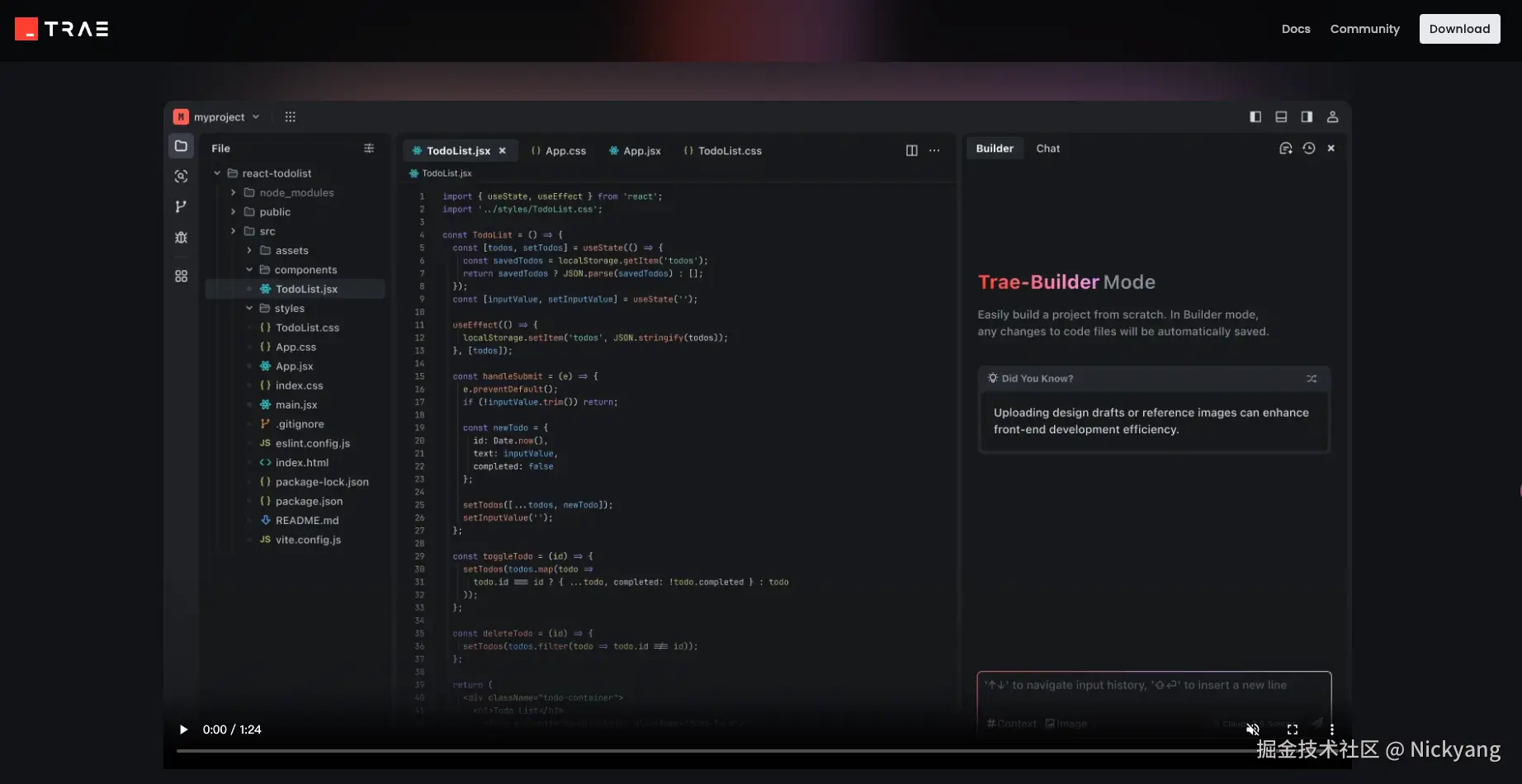Image resolution: width=1522 pixels, height=784 pixels.
Task: Expand the assets folder
Action: pyautogui.click(x=249, y=251)
